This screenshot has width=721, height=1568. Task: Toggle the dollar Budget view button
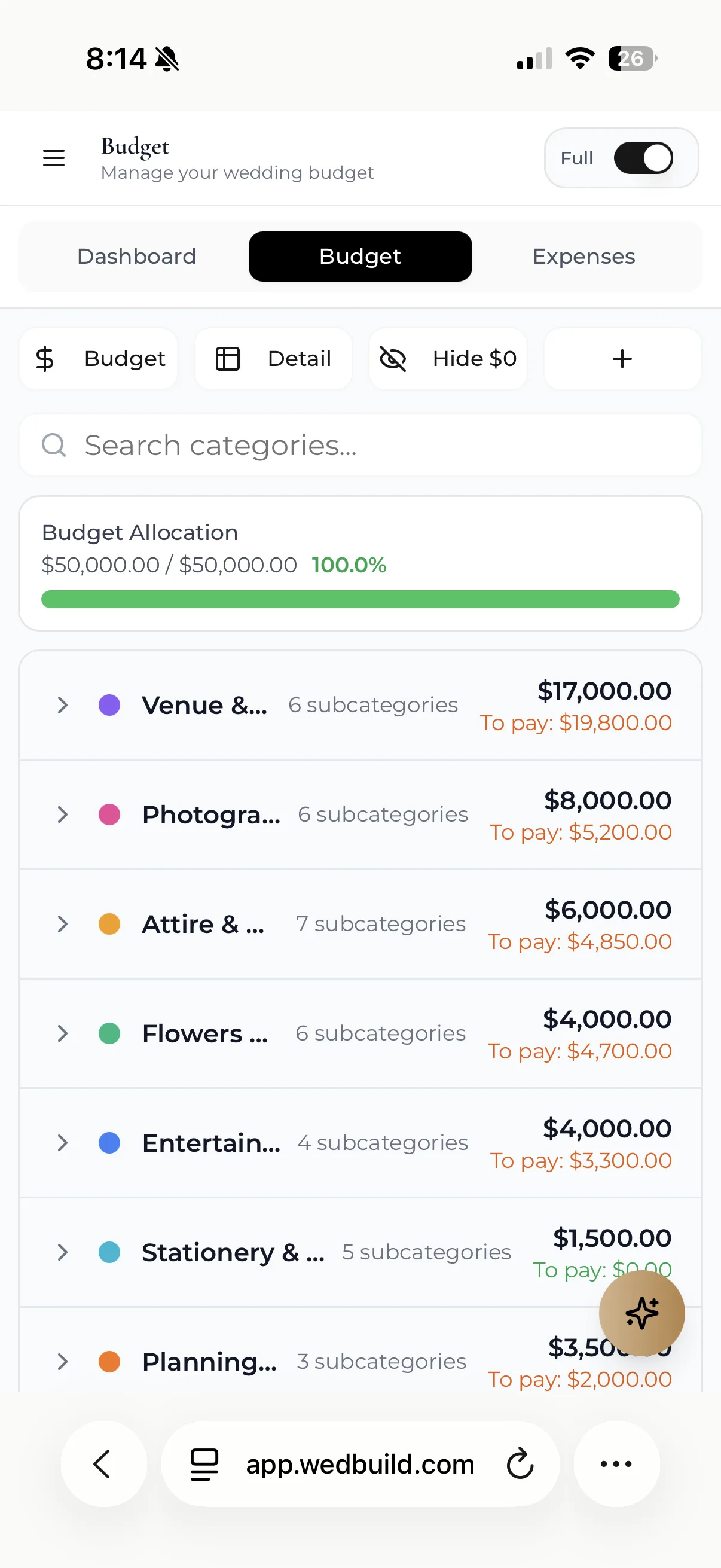click(x=99, y=359)
